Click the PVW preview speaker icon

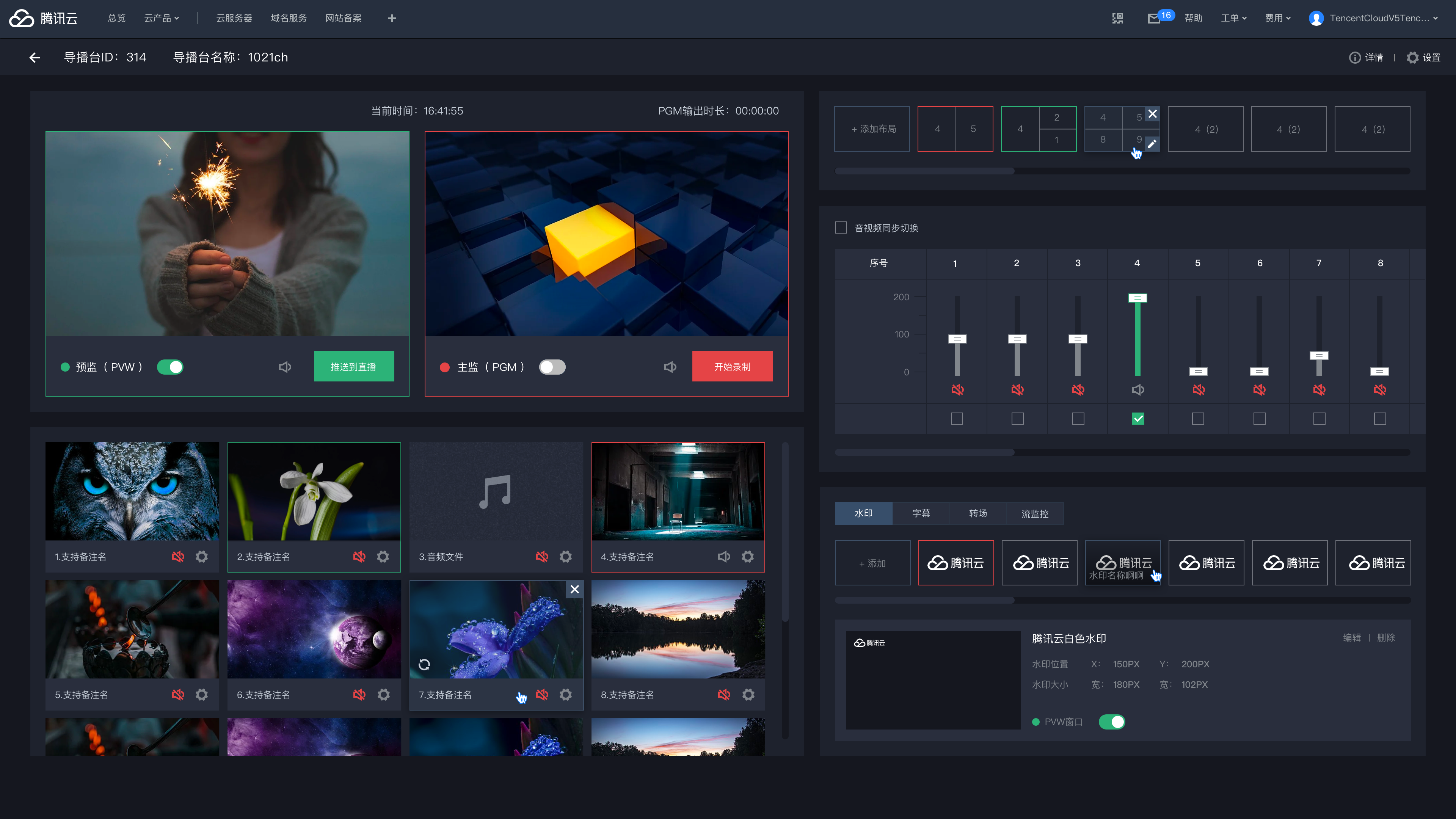(x=285, y=367)
